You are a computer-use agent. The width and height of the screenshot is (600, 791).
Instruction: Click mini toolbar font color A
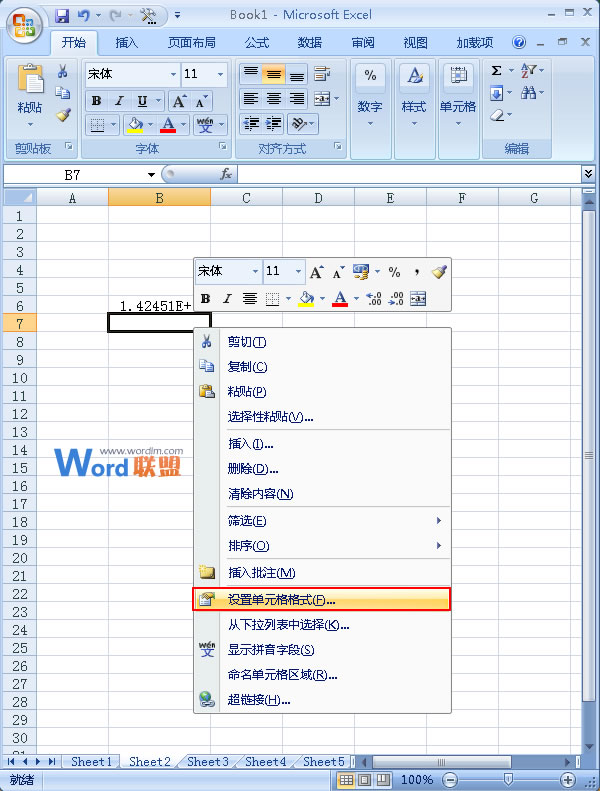click(x=341, y=299)
